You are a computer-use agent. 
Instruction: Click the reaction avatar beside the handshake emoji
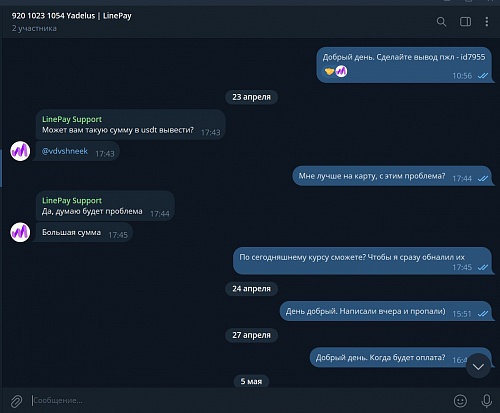point(341,71)
